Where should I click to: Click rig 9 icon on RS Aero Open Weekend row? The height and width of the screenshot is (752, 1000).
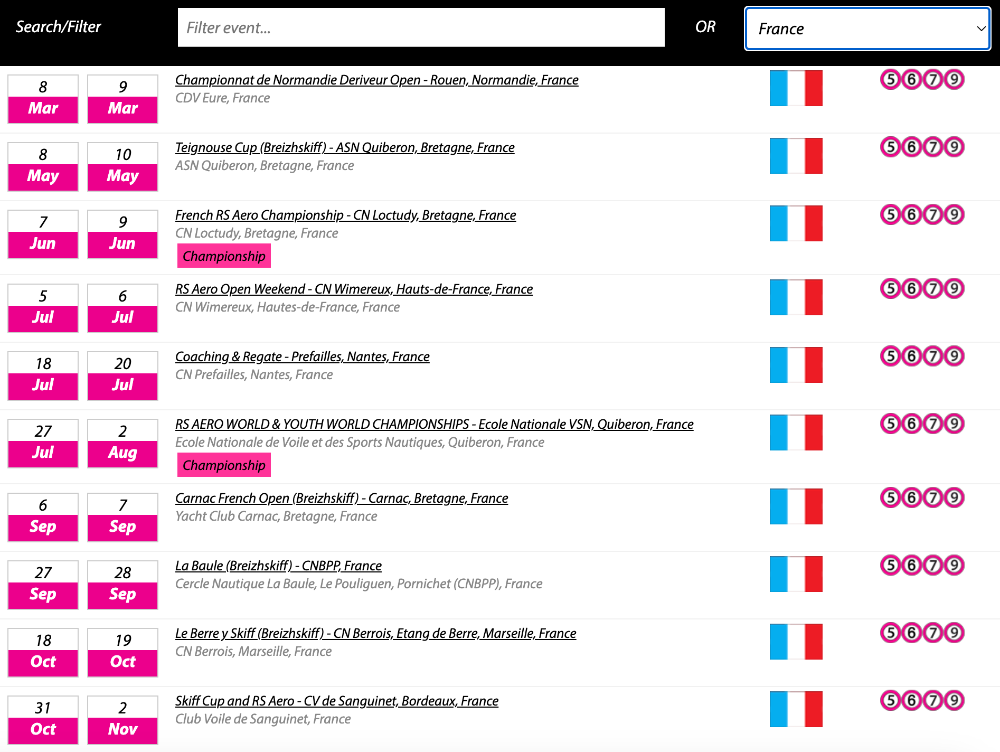(953, 289)
